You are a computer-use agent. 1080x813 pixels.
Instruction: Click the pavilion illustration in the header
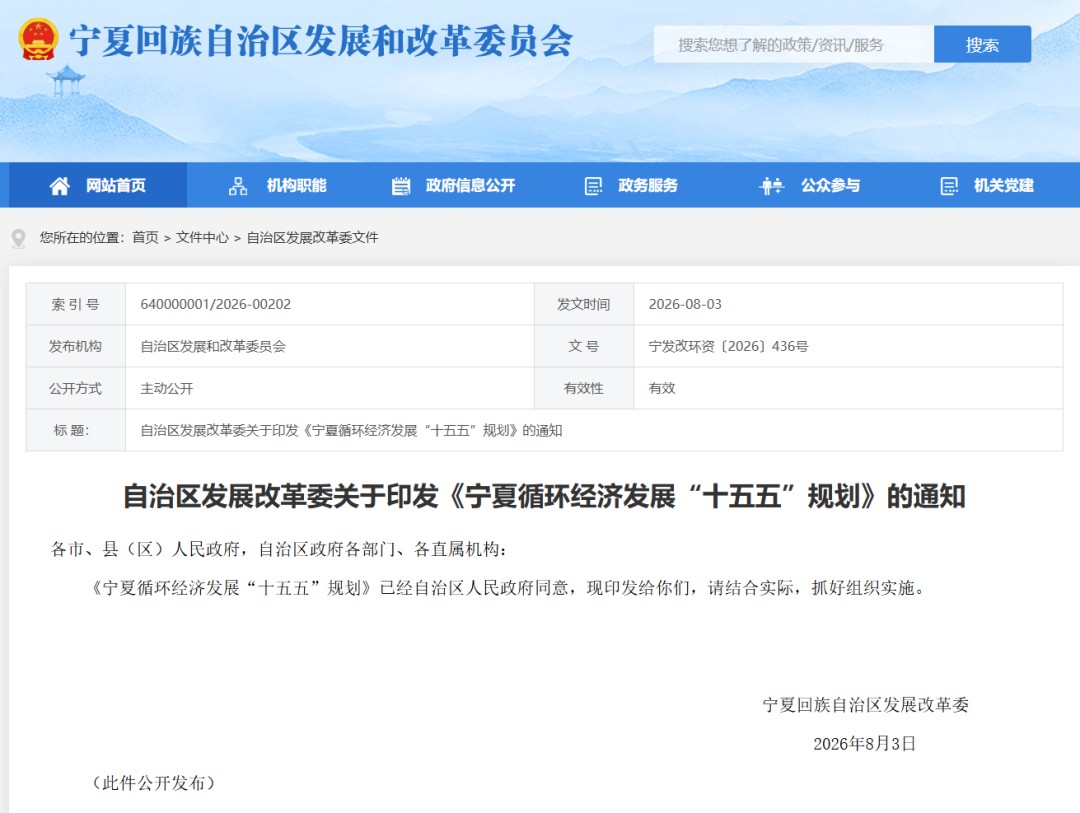pos(66,81)
